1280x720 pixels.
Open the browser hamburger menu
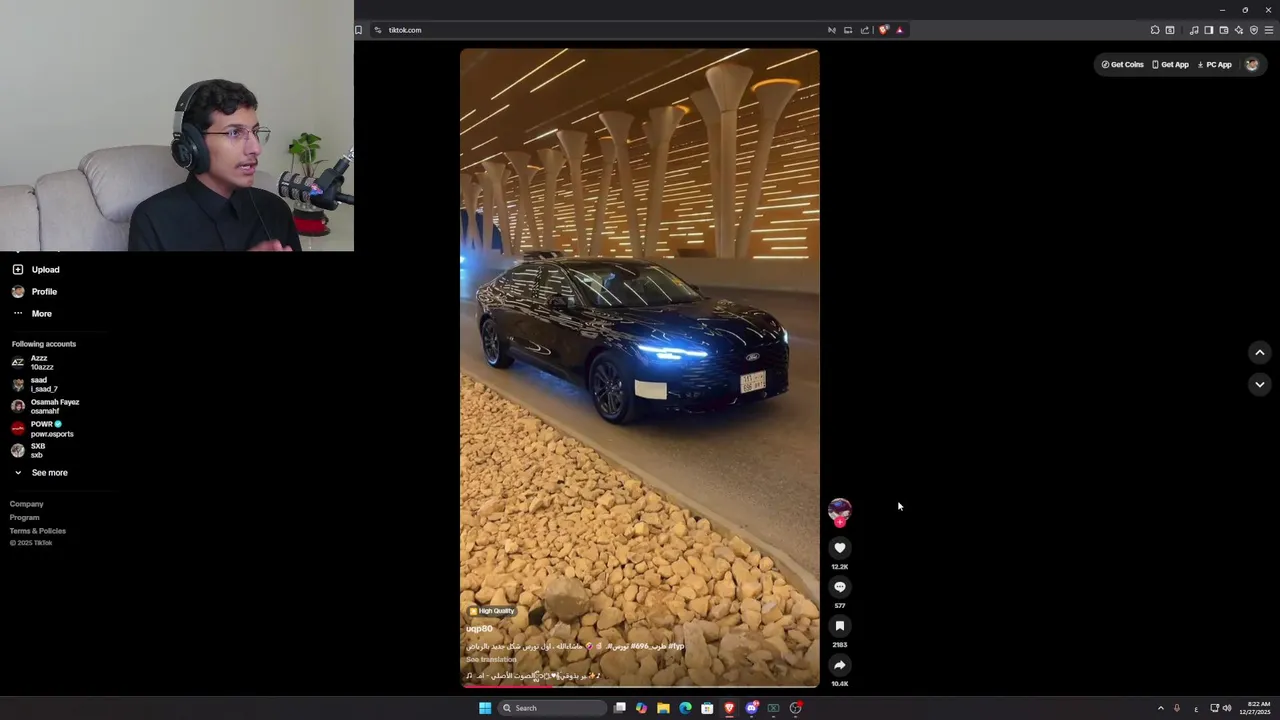pyautogui.click(x=1269, y=30)
